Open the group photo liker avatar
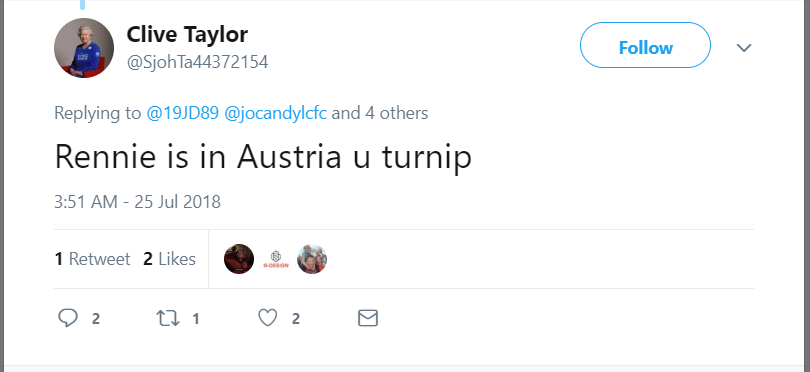Screen dimensions: 810x372 [x=312, y=259]
